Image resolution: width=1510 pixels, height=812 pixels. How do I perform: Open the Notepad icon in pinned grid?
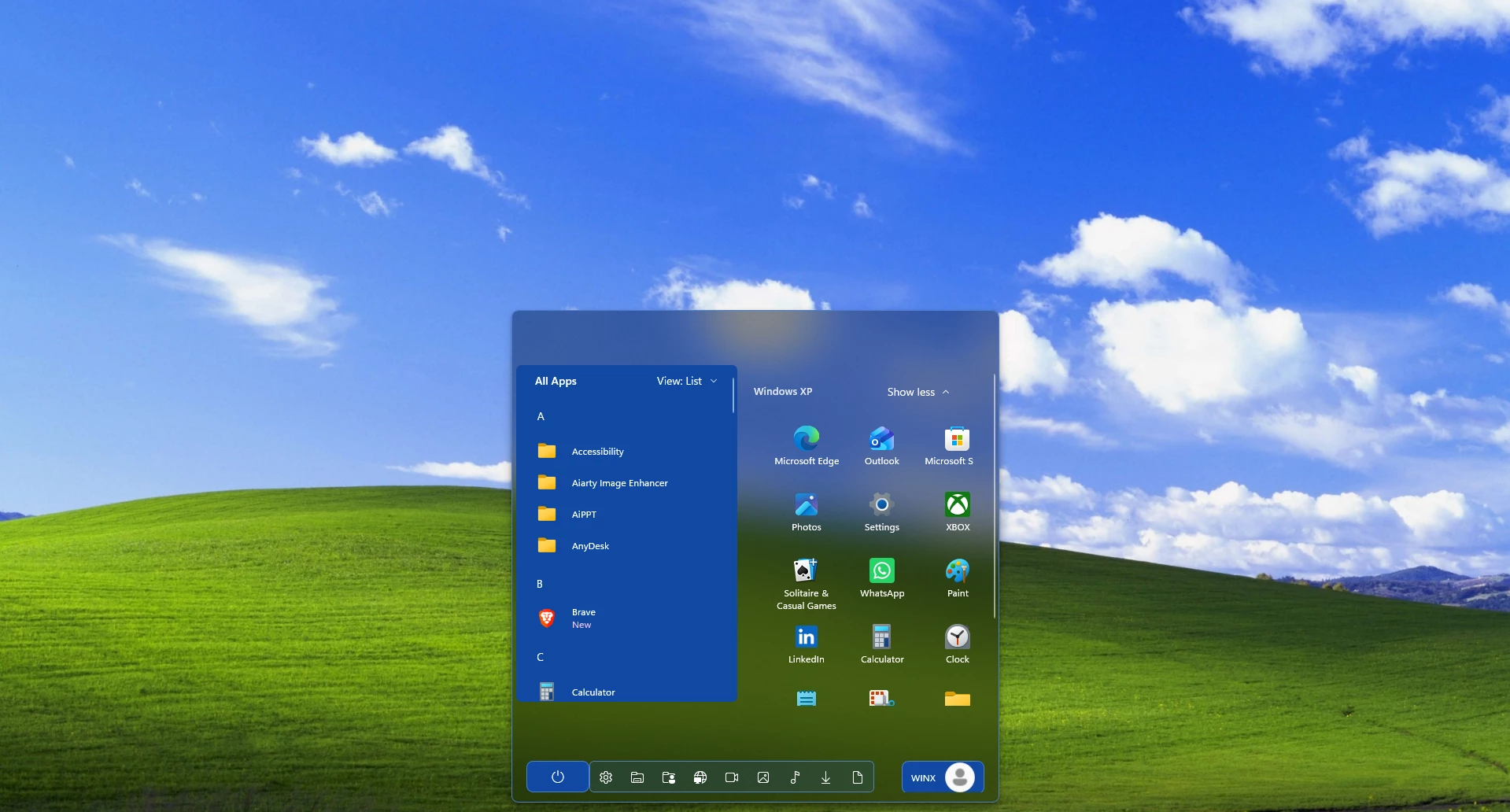807,698
